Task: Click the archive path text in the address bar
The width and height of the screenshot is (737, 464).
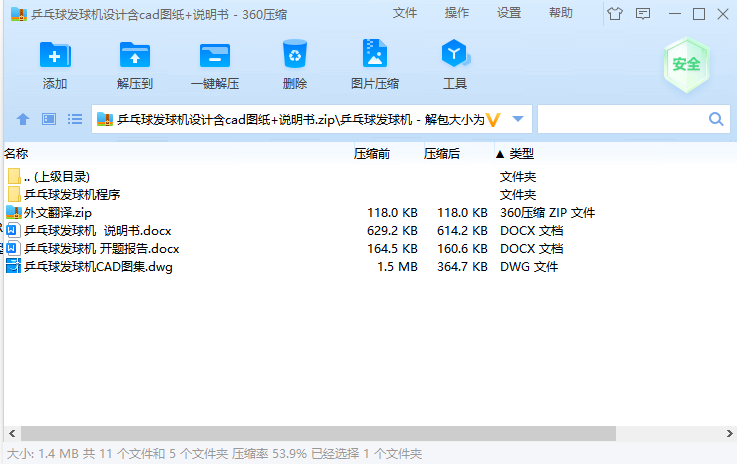Action: click(301, 120)
